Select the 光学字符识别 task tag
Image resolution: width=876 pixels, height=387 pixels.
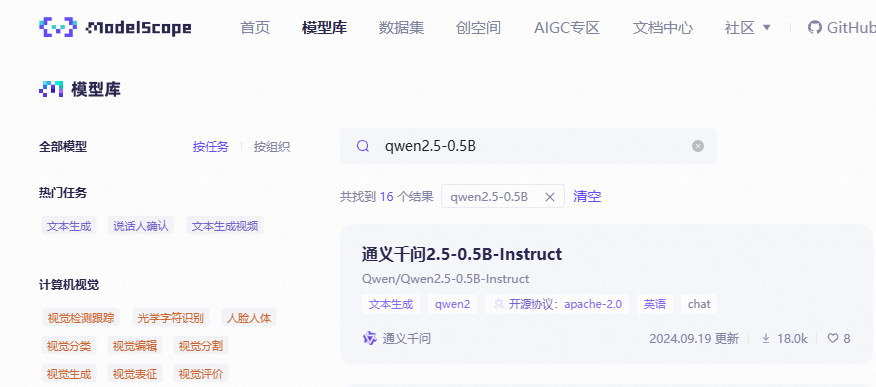point(170,318)
